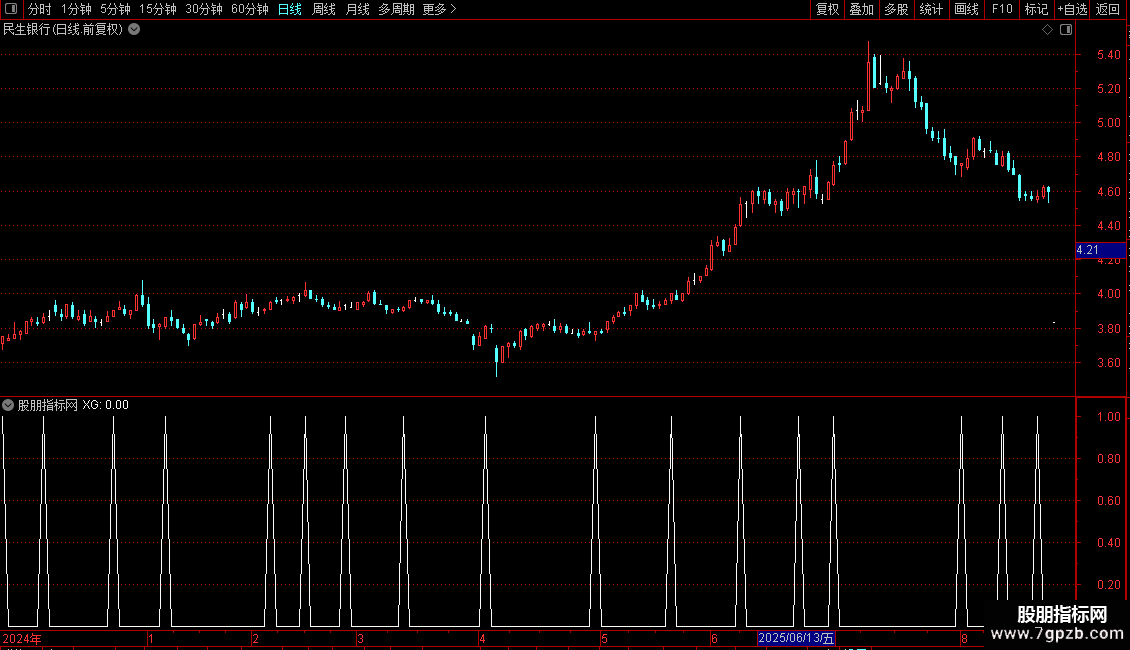Open 多周期 multi-period view
The height and width of the screenshot is (650, 1130).
coord(396,9)
